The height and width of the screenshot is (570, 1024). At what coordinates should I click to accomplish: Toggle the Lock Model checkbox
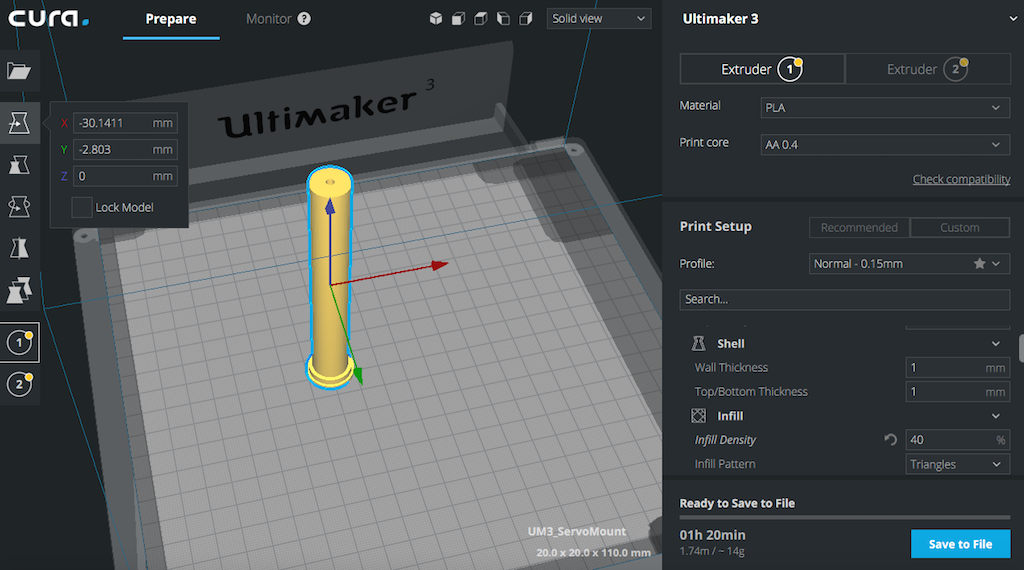[x=82, y=208]
